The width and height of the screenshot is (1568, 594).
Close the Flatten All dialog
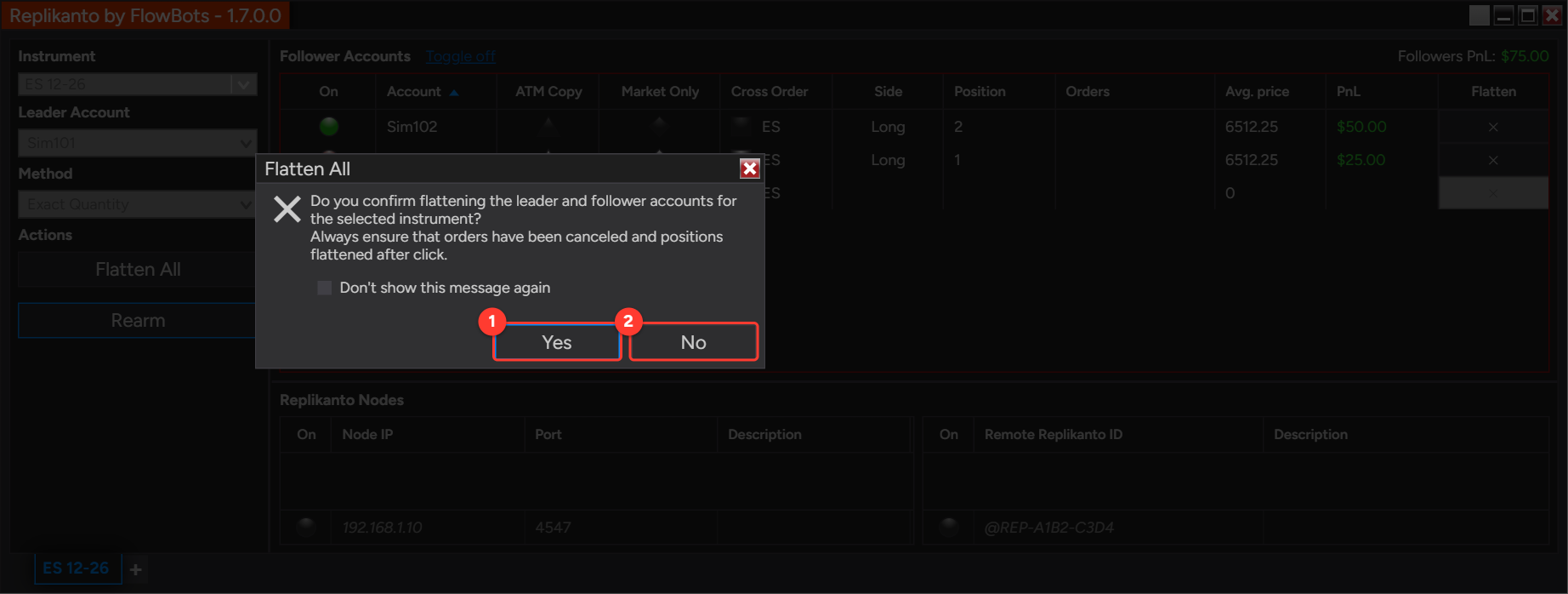coord(749,168)
